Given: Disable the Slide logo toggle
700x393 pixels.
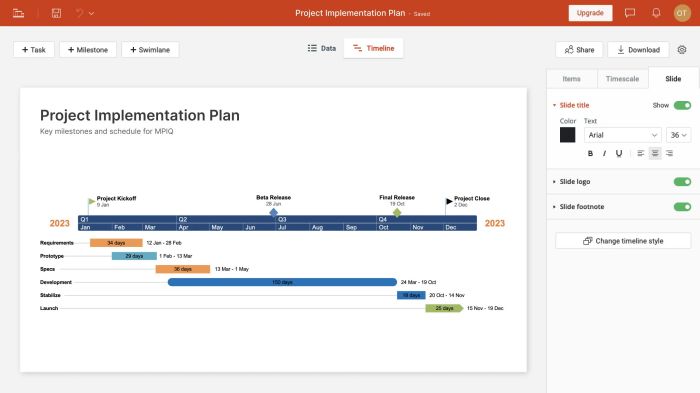Looking at the screenshot, I should click(682, 182).
